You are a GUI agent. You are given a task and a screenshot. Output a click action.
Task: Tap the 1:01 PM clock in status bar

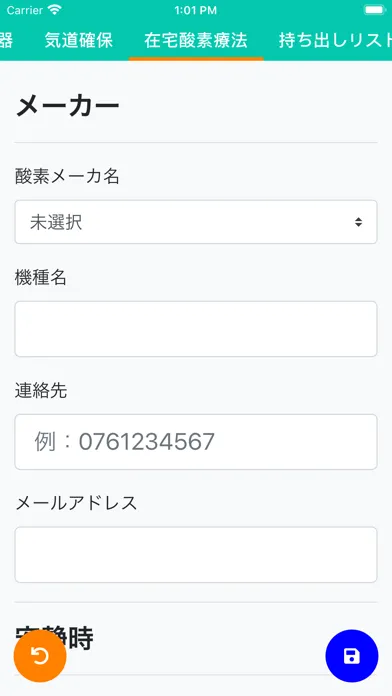tap(196, 10)
